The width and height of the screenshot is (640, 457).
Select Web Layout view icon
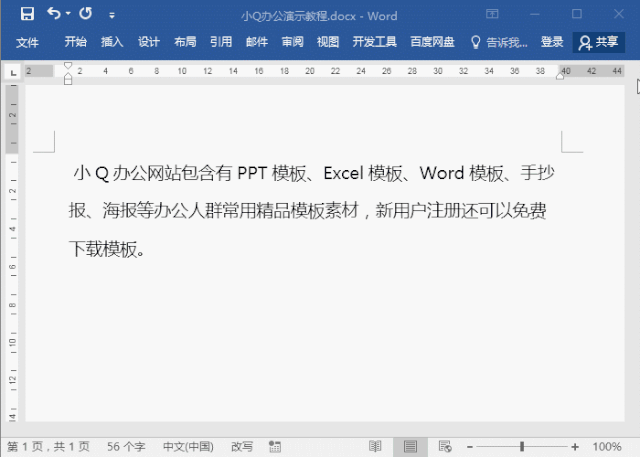tap(445, 446)
